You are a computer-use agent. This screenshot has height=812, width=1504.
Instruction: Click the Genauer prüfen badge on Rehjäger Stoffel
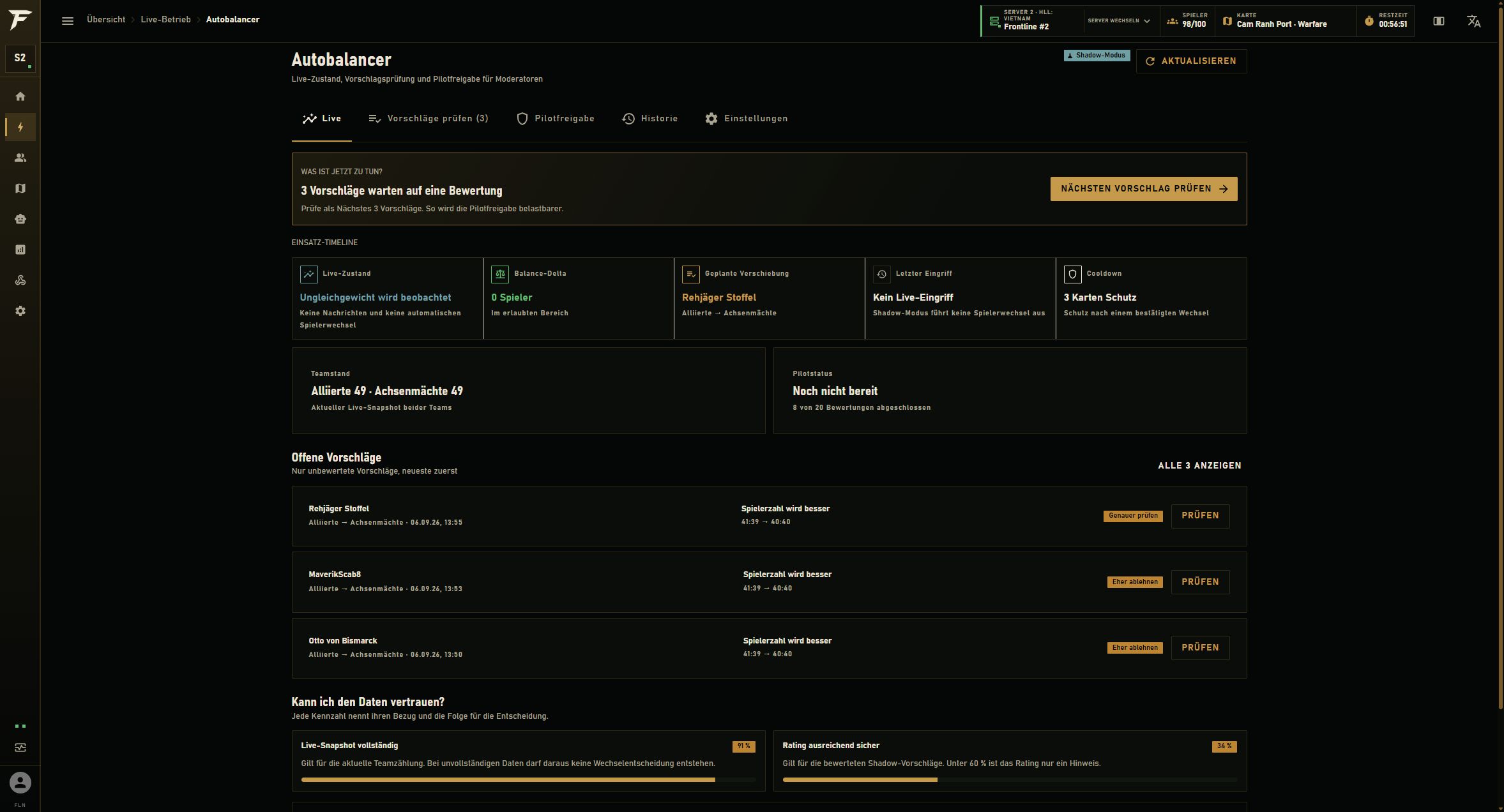(x=1133, y=516)
